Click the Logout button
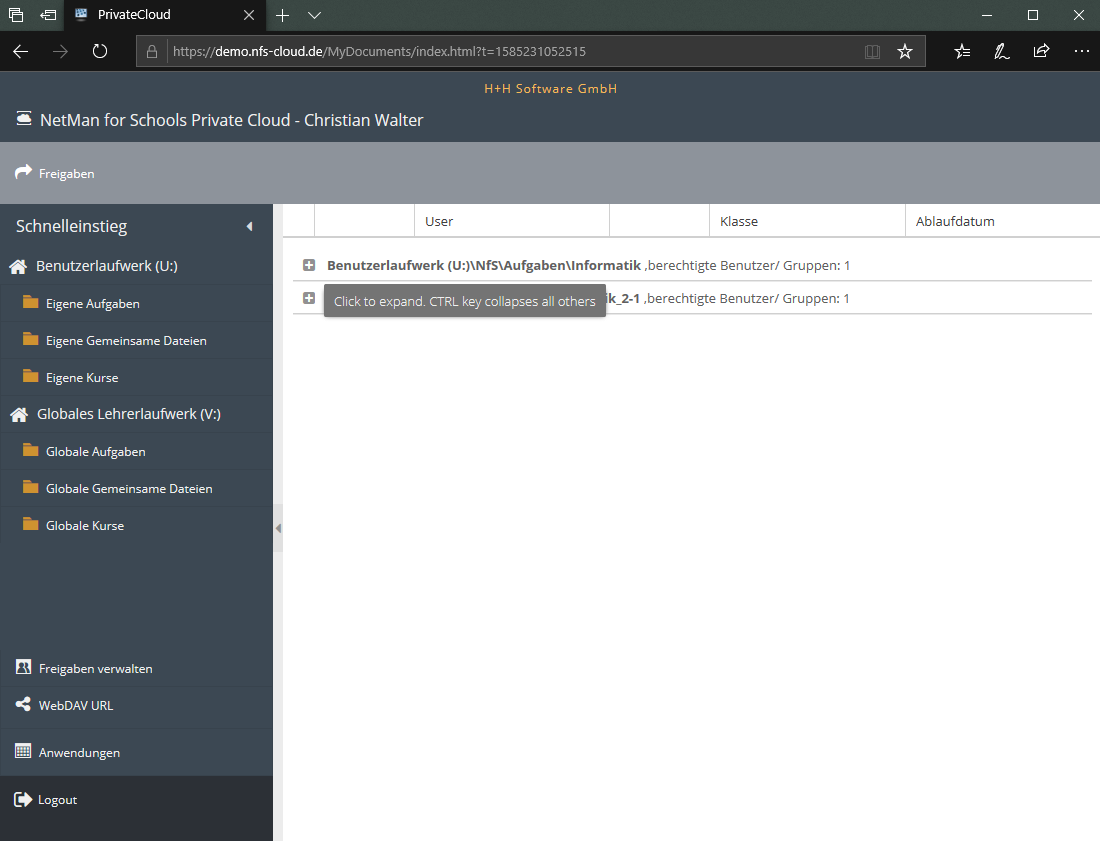Screen dimensions: 1100x841 coord(57,800)
